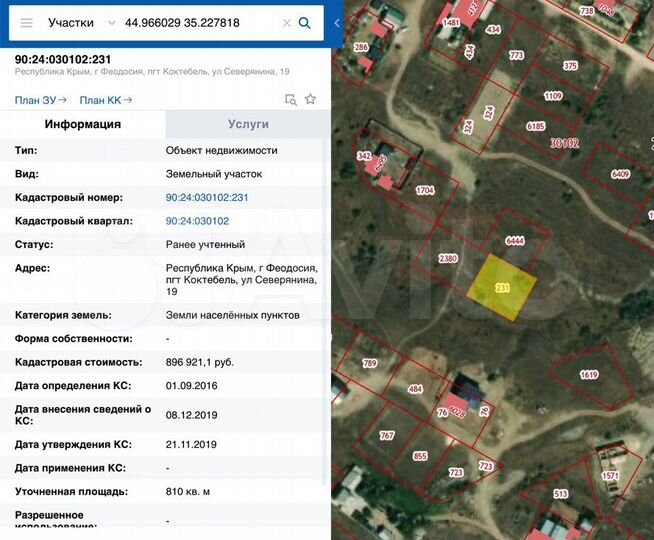Open cadastral quarter 90:24:030102 link
The height and width of the screenshot is (540, 654).
[197, 221]
